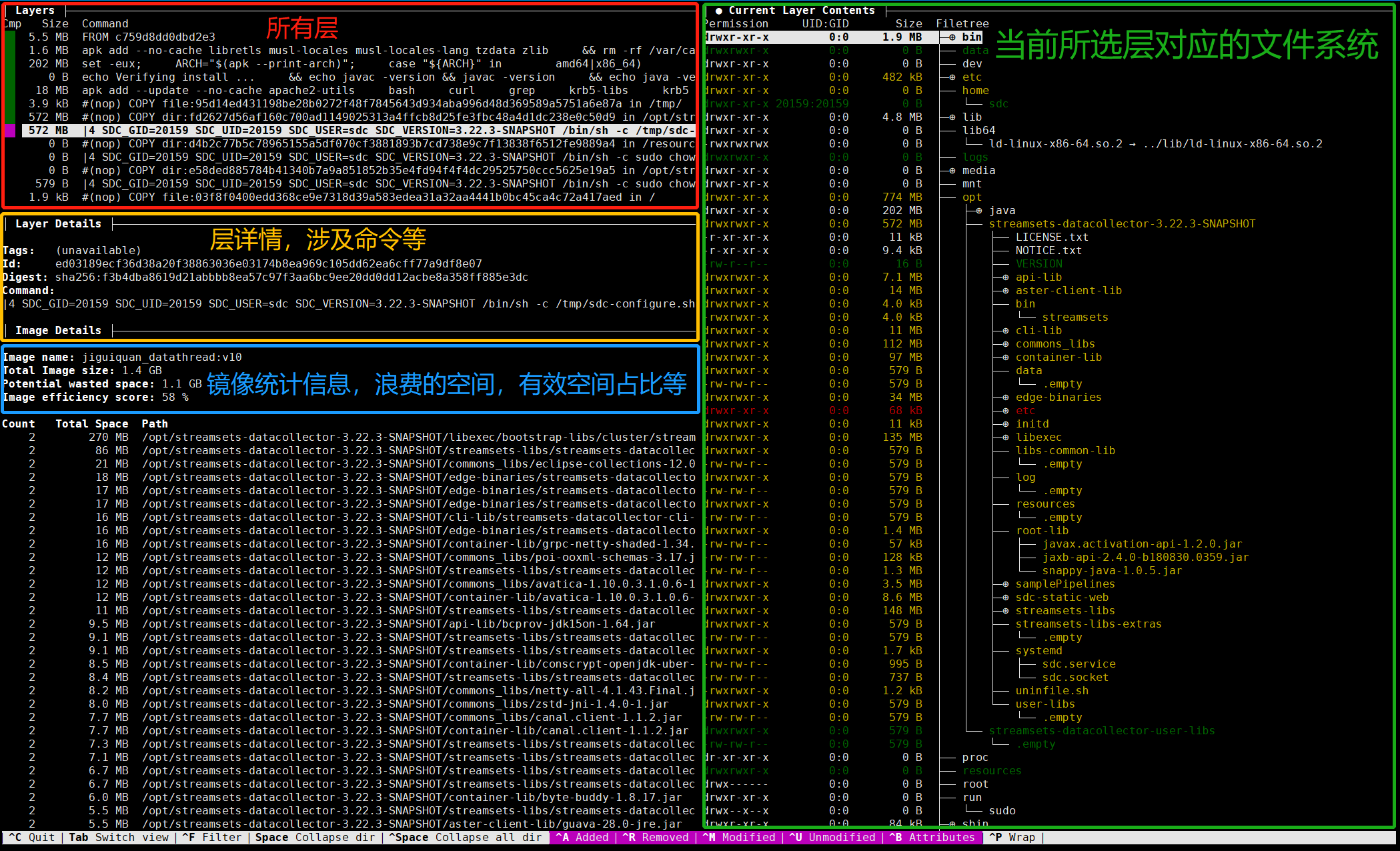The width and height of the screenshot is (1400, 851).
Task: Expand the edge-binaries folder
Action: coord(1006,397)
